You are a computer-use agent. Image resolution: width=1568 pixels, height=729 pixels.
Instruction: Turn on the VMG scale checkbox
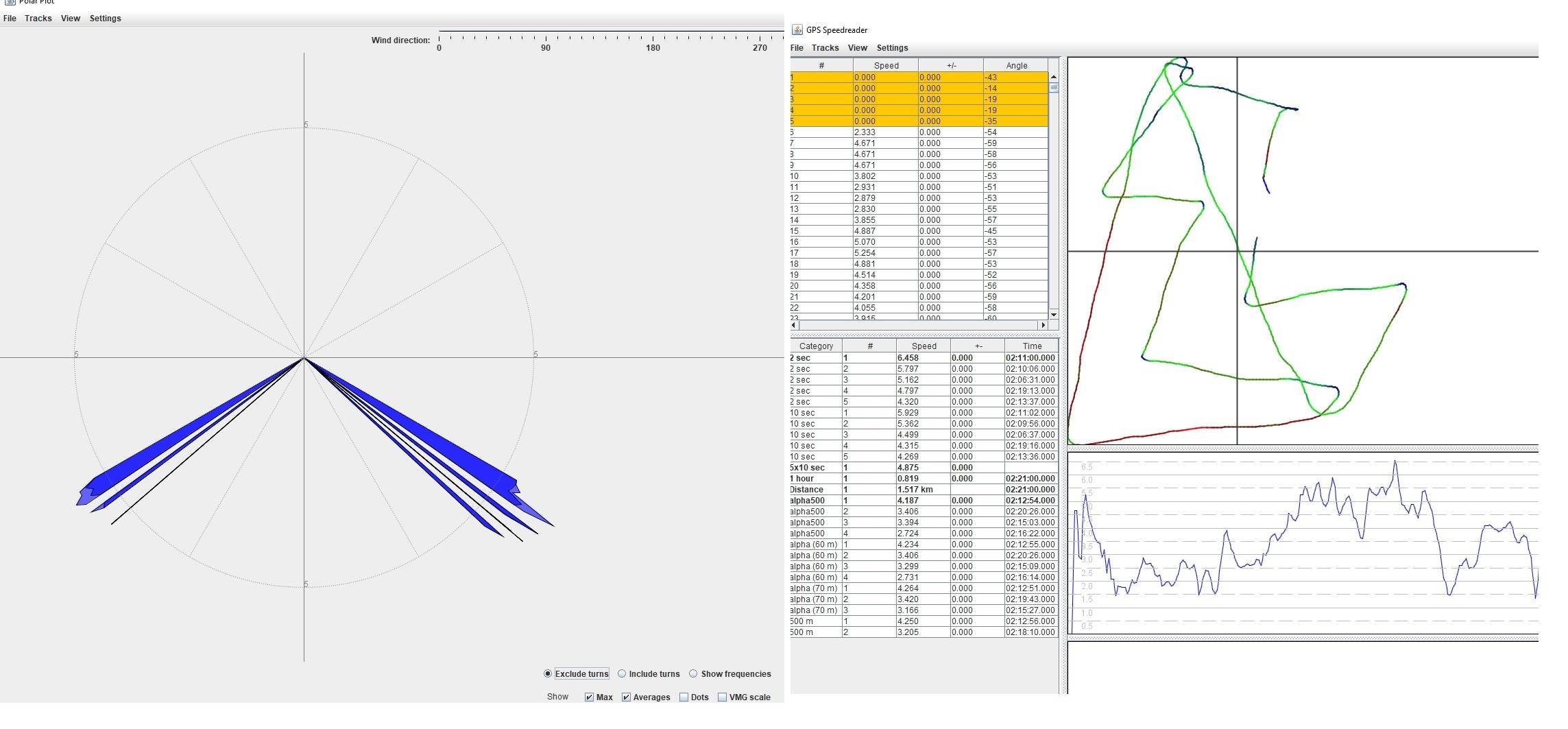pos(722,697)
